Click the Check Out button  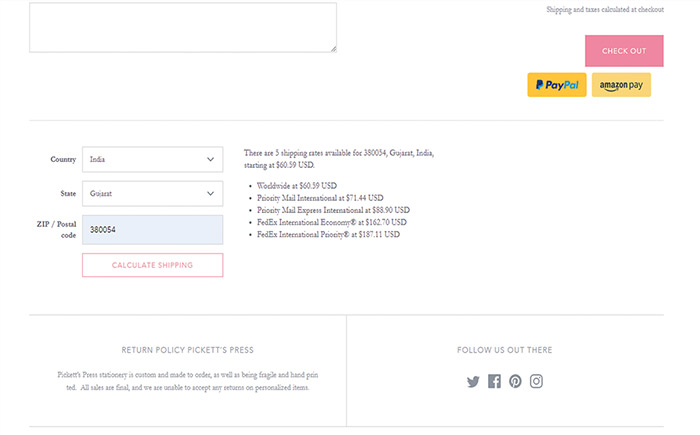coord(623,51)
